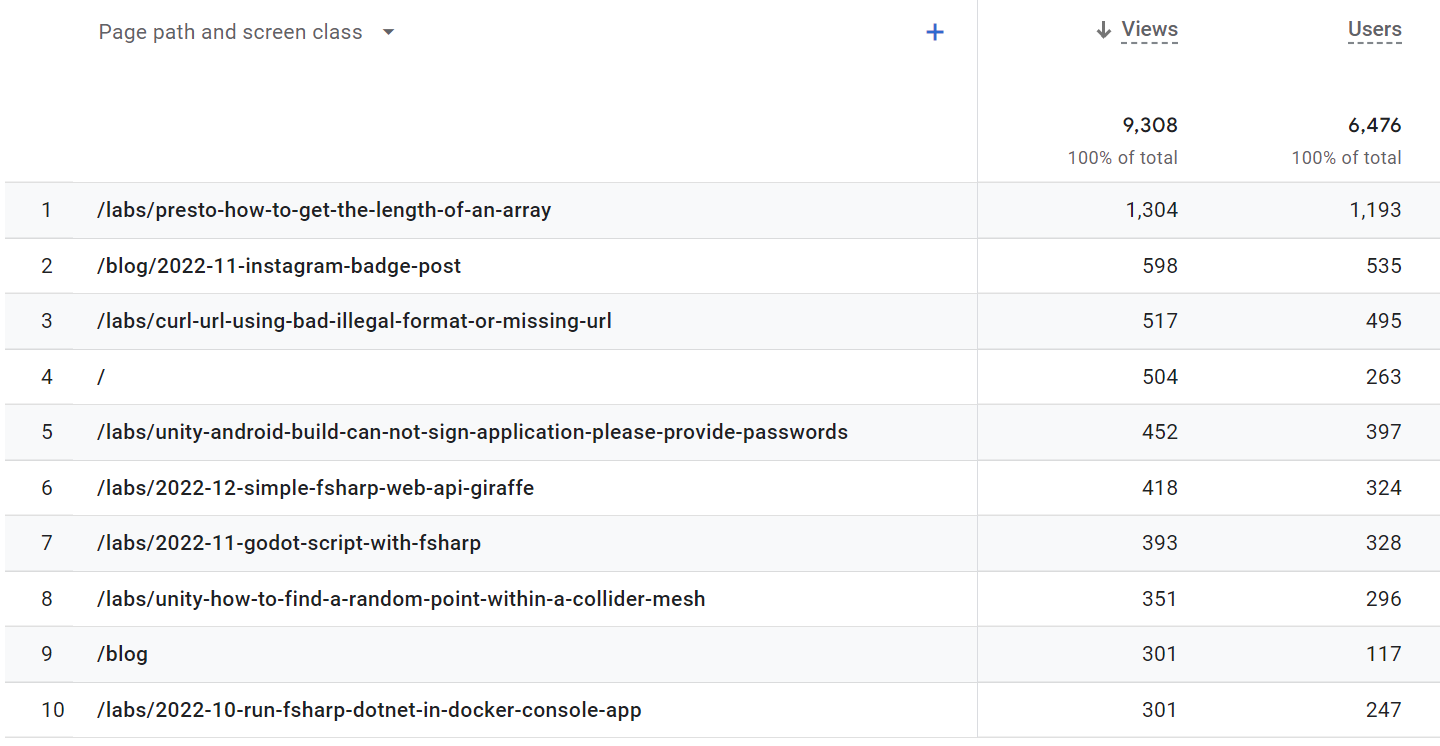This screenshot has height=746, width=1440.
Task: Sort table by the Views column header
Action: click(x=1149, y=30)
